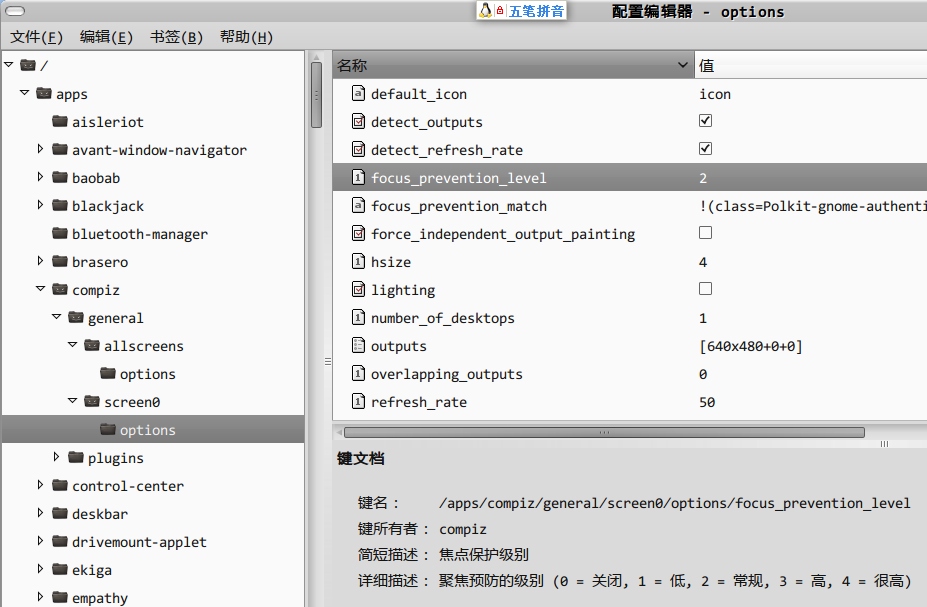The image size is (927, 607).
Task: Click the refresh_rate value 50
Action: [707, 402]
